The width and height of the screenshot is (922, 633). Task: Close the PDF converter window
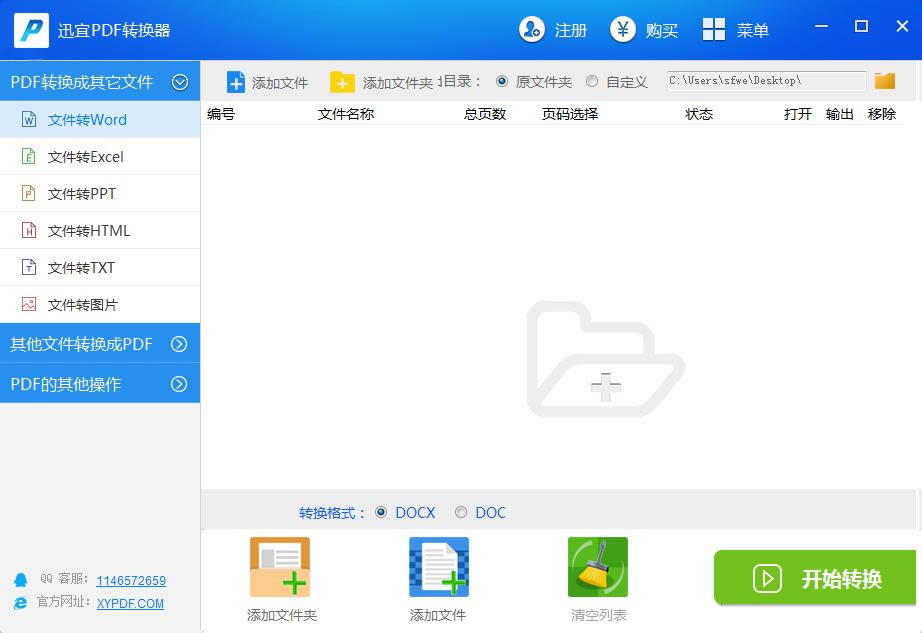(902, 26)
